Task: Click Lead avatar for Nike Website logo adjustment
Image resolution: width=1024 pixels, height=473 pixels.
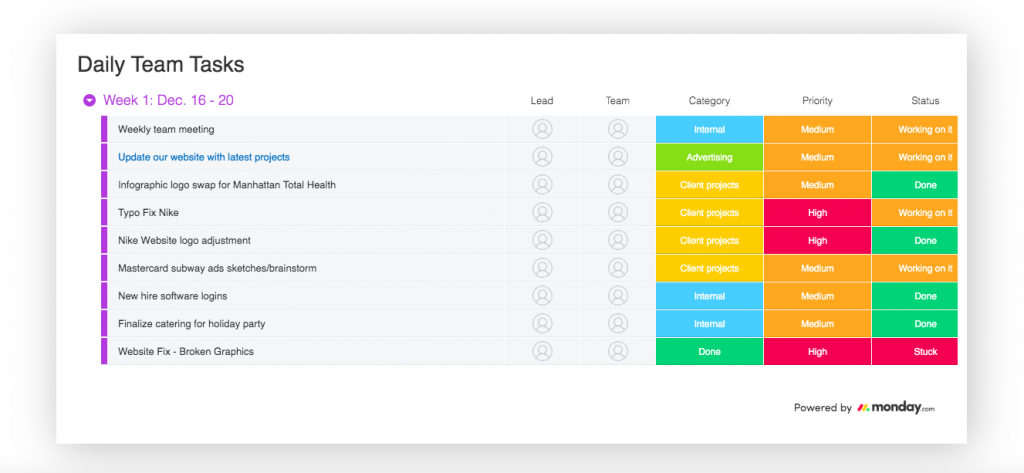Action: 542,240
